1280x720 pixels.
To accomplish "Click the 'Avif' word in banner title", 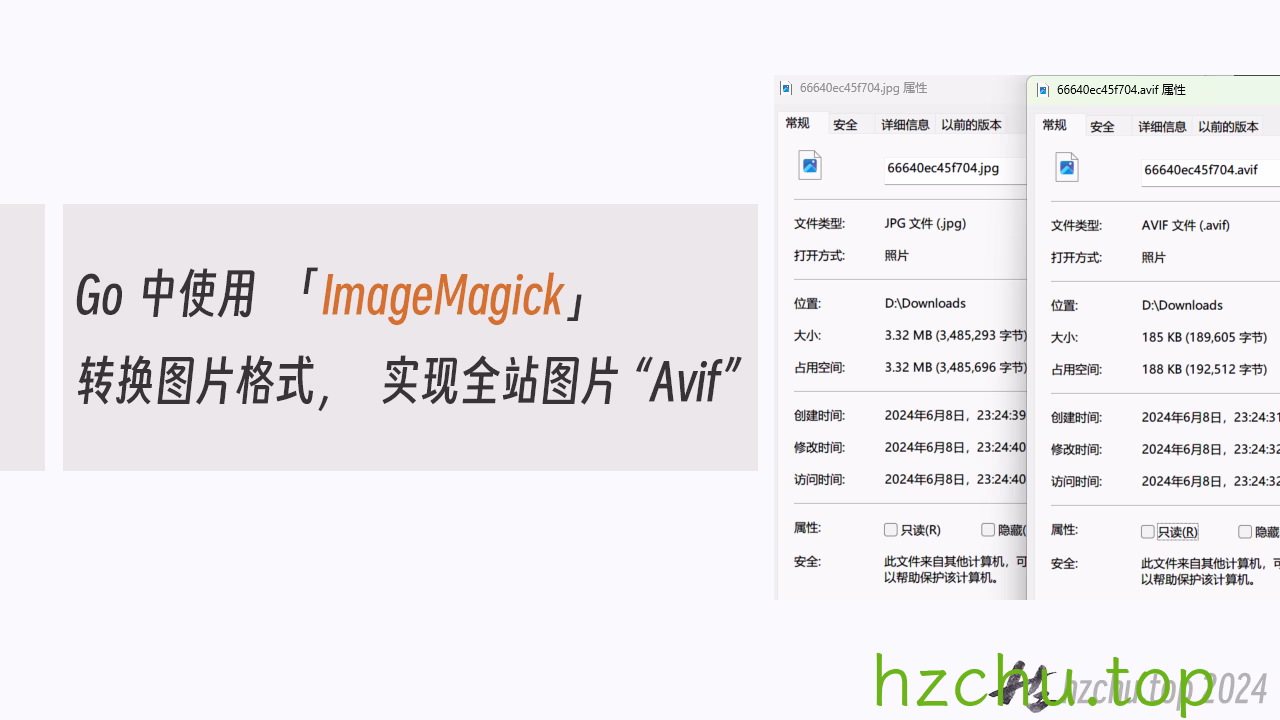I will [x=687, y=380].
